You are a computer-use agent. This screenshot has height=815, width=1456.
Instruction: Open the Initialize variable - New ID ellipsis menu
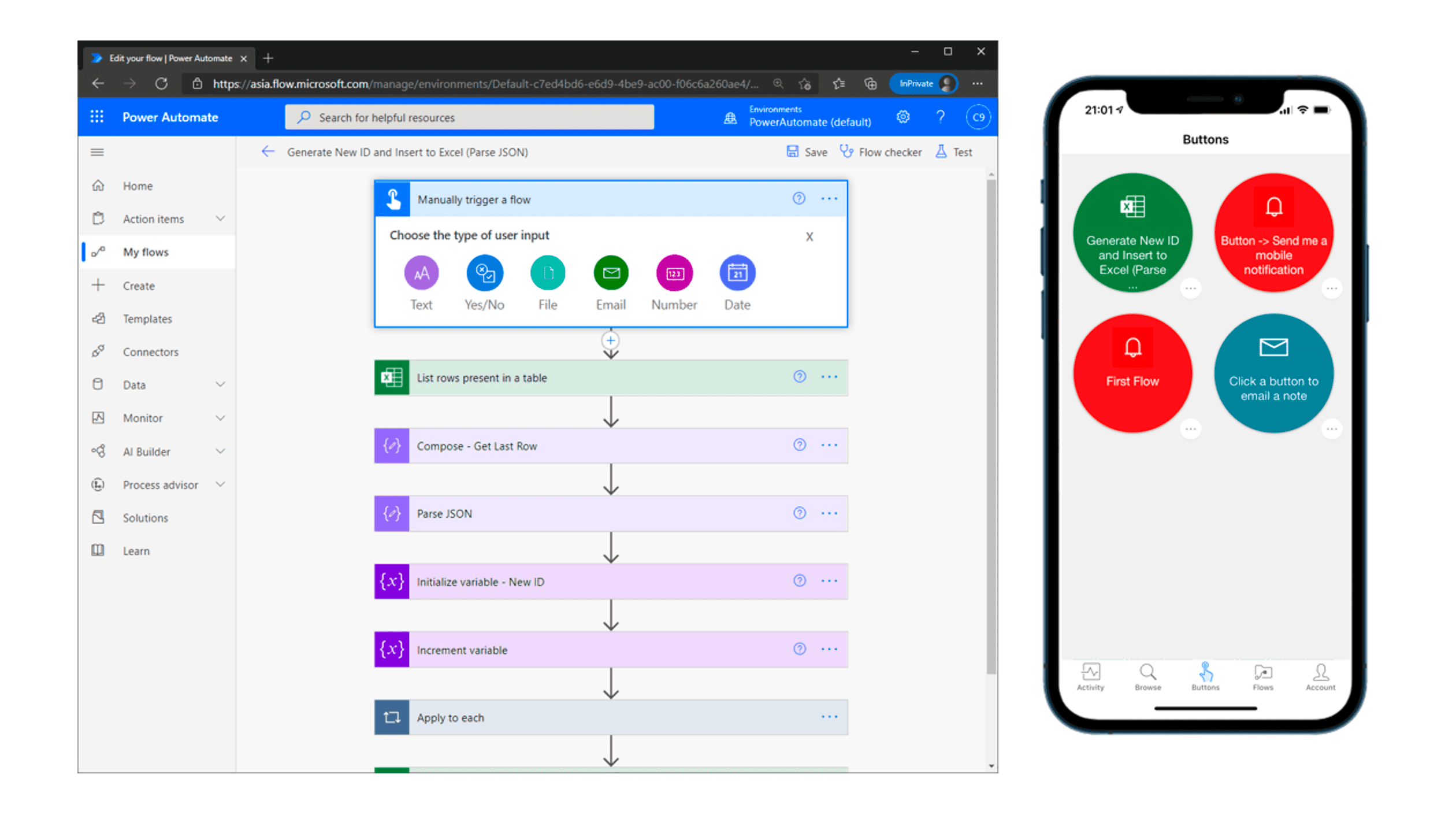[829, 580]
